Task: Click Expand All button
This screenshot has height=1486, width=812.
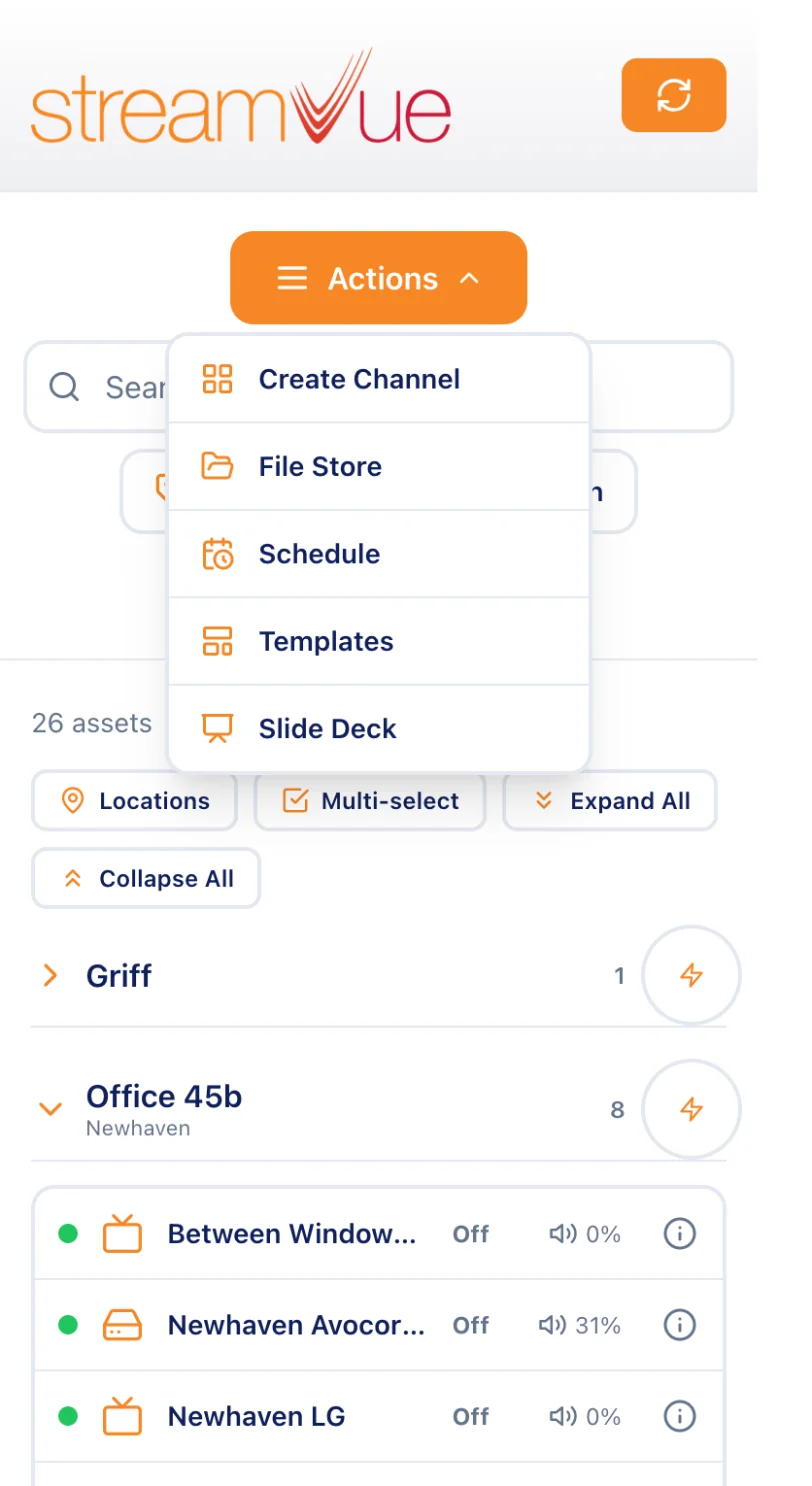Action: tap(610, 800)
